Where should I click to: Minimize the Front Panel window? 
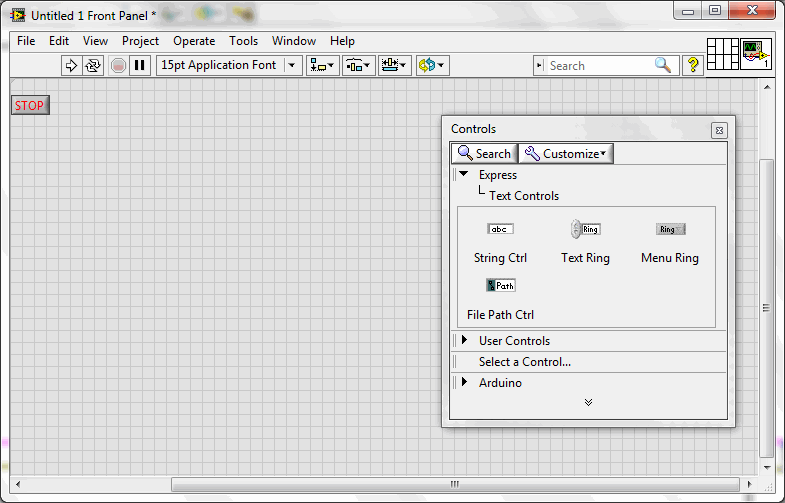(x=688, y=11)
